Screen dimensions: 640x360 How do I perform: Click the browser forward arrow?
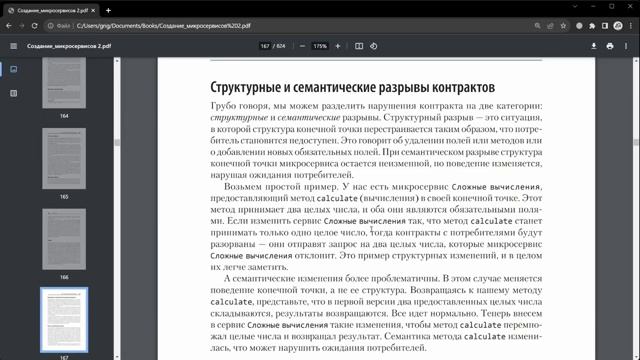[22, 26]
